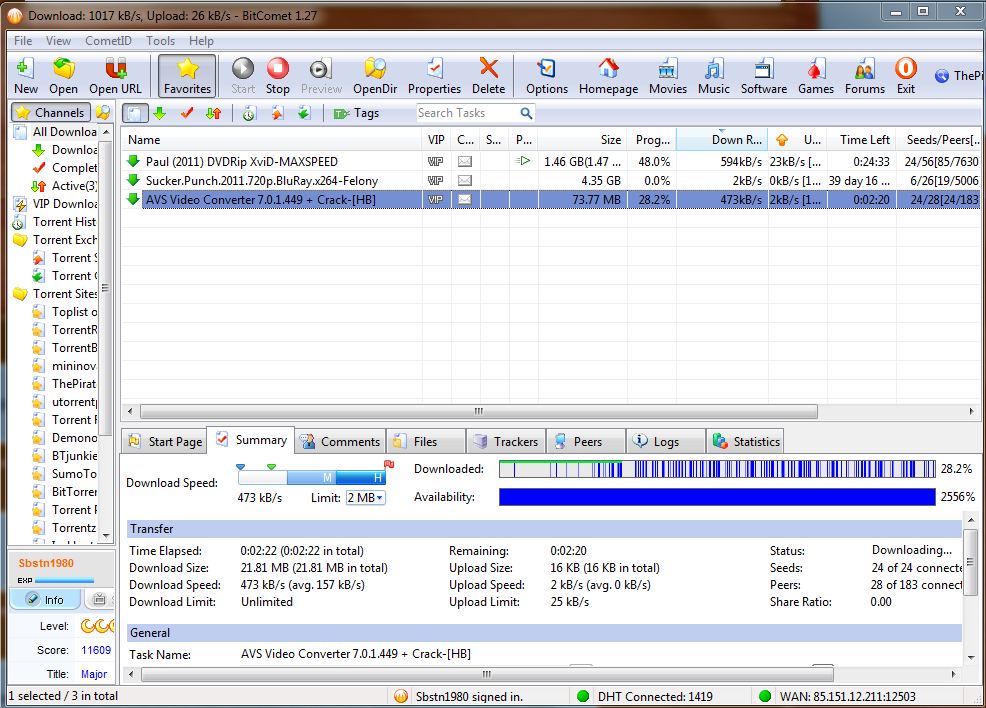Select the Sucker.Punch.2011.720p.BluRay.x264-Felony task

coord(262,180)
